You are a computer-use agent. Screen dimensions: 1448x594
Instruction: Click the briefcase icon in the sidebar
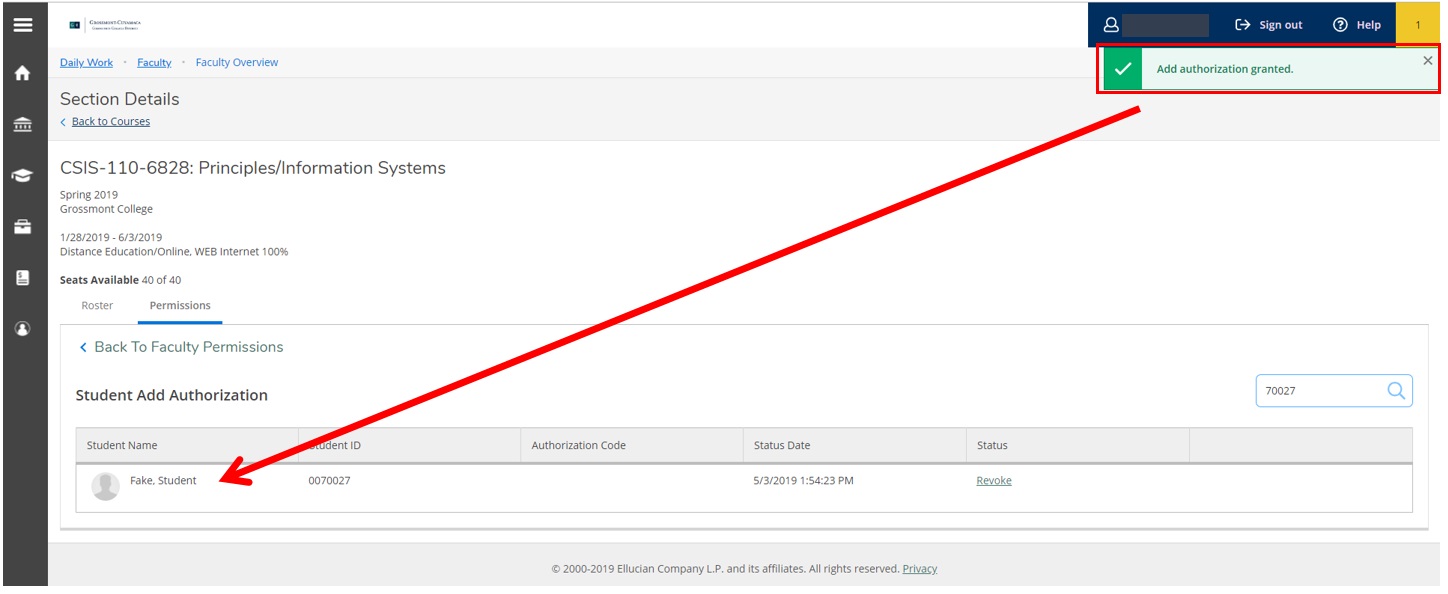tap(24, 226)
